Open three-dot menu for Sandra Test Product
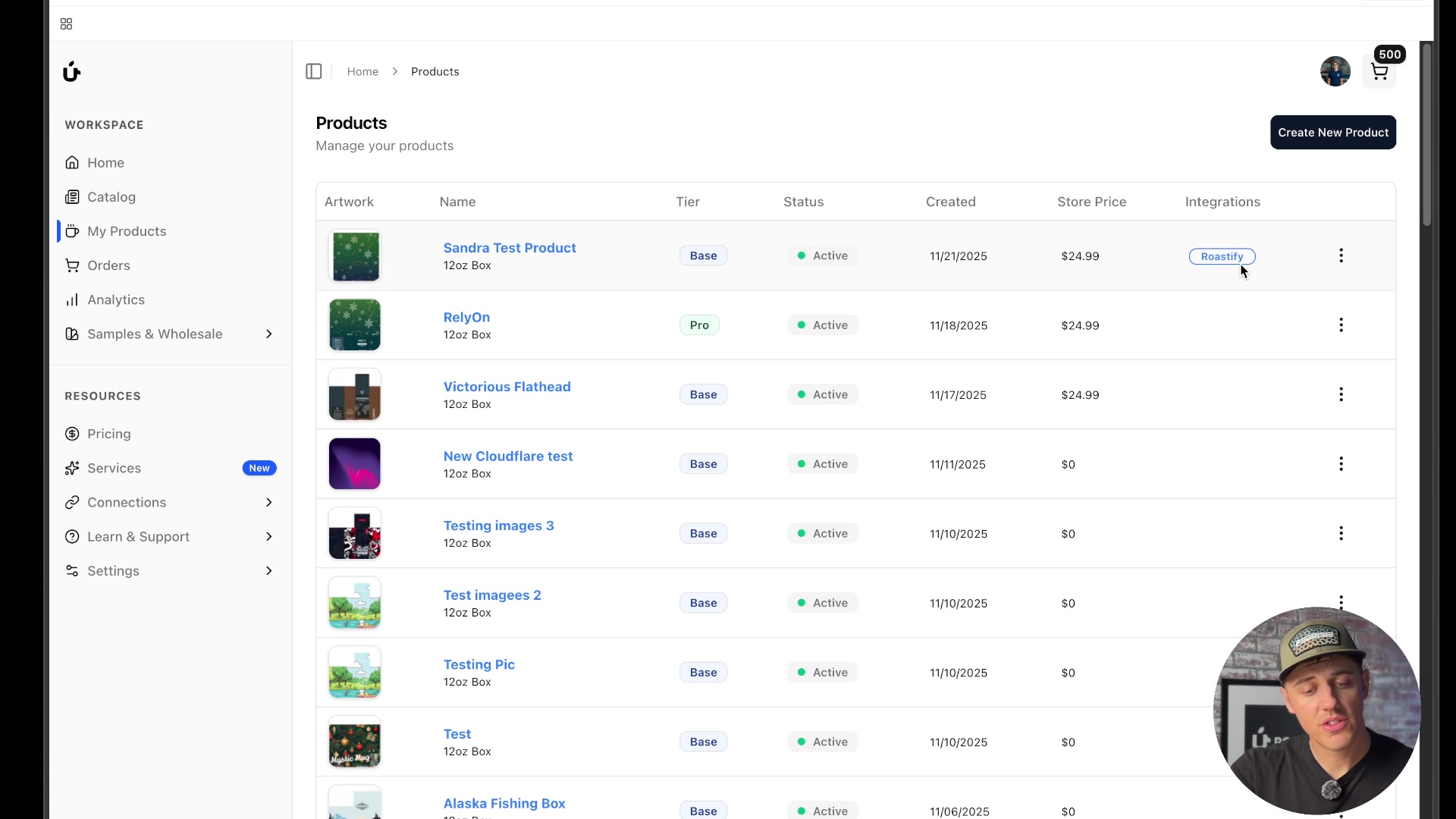1456x819 pixels. click(x=1341, y=256)
